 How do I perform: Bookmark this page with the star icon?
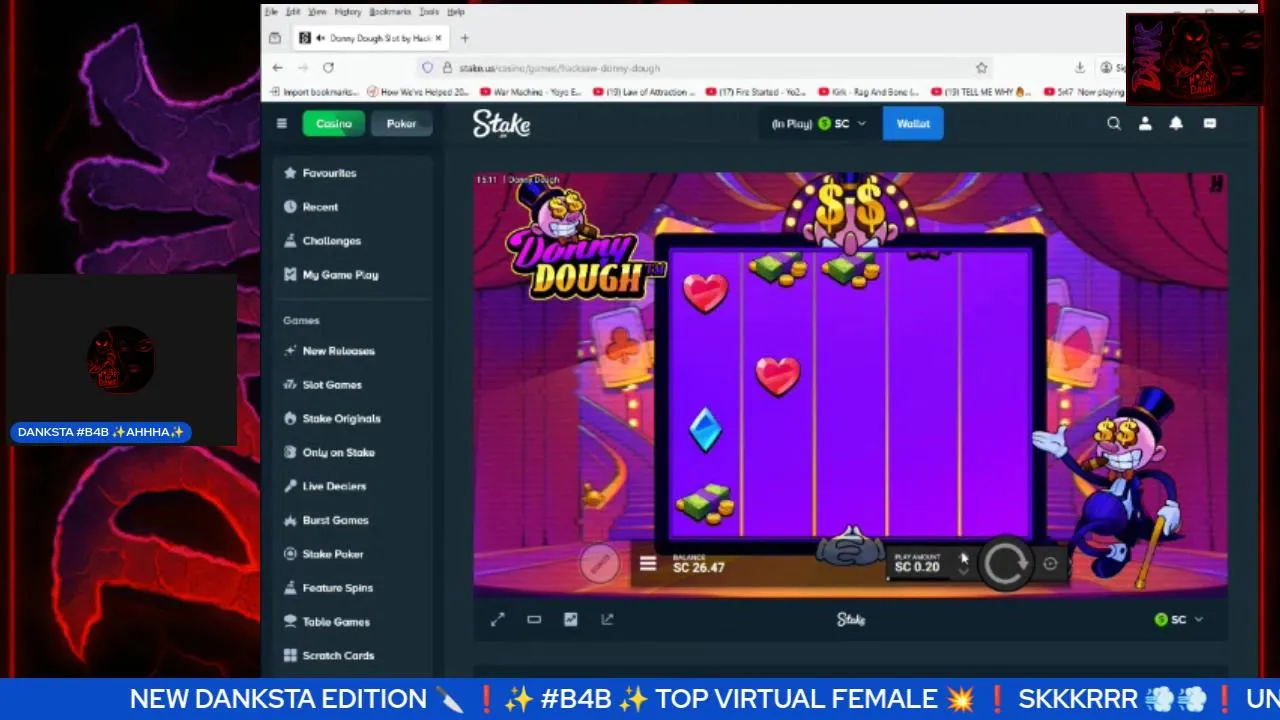pyautogui.click(x=981, y=67)
